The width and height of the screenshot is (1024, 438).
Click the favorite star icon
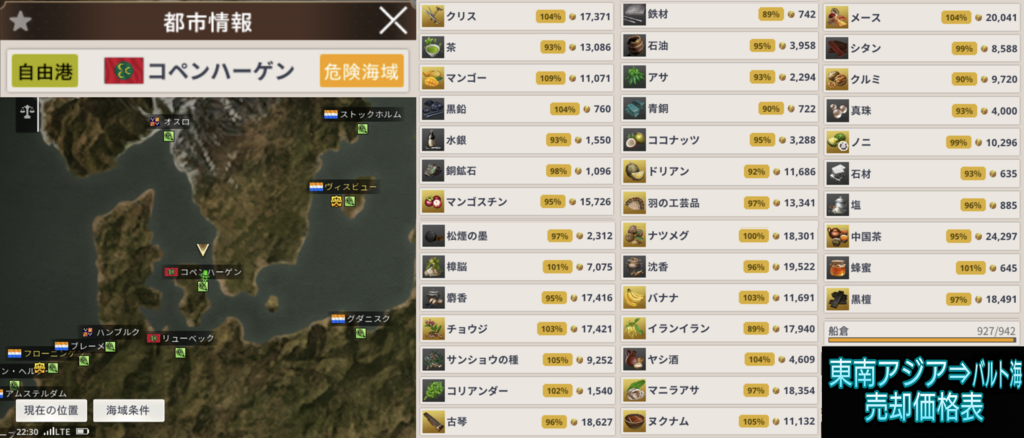[20, 22]
